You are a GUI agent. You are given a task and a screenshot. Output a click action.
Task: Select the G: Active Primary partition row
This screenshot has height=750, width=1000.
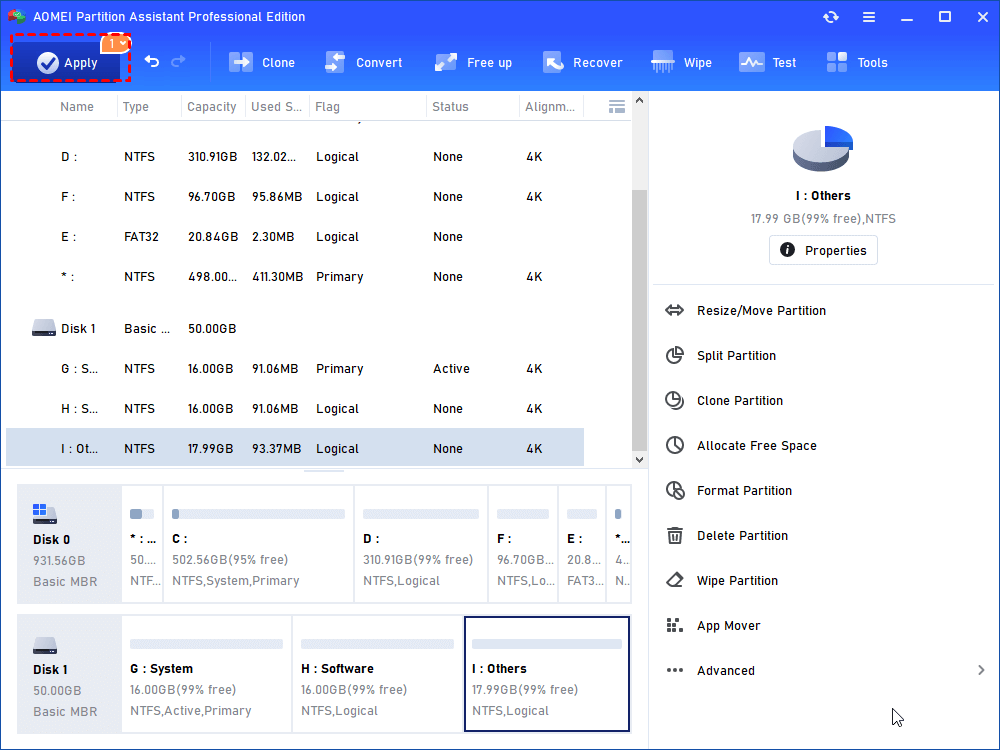295,369
